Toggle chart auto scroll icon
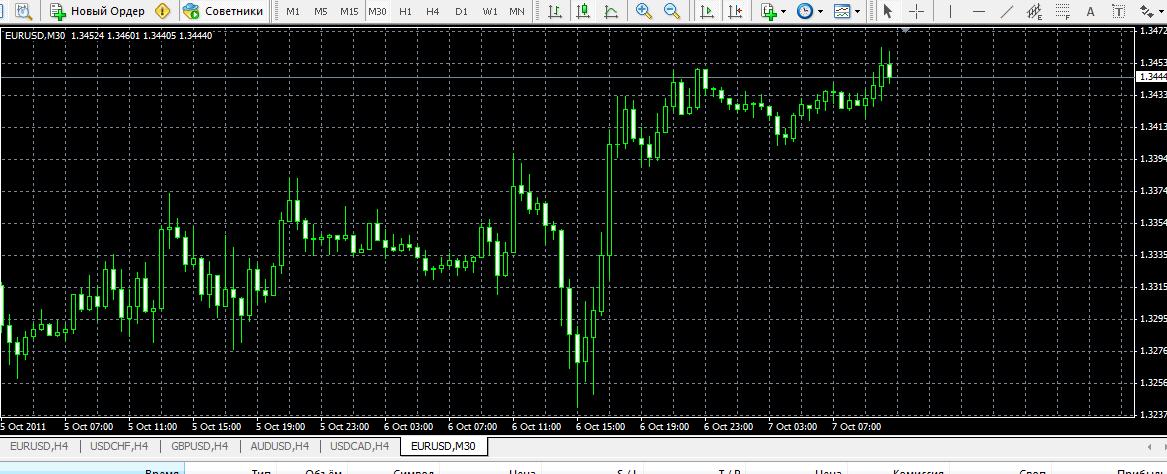The width and height of the screenshot is (1167, 474). (707, 11)
